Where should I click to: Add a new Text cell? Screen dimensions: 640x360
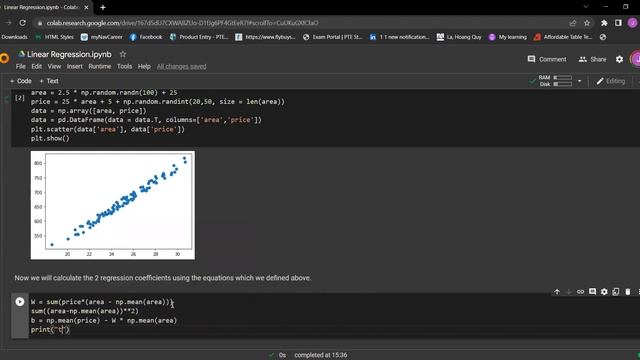pos(49,81)
